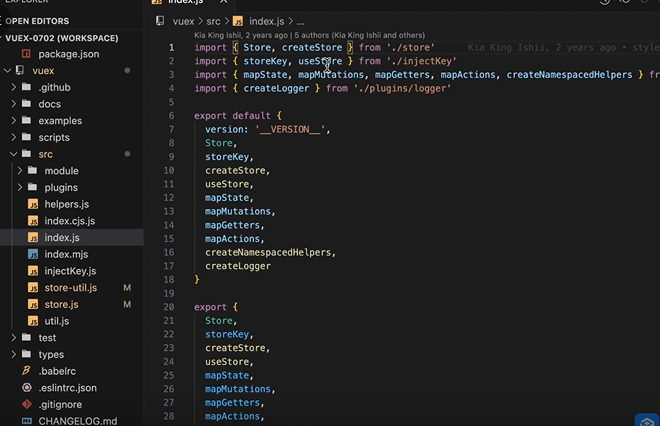Expand the plugins folder chevron
This screenshot has height=426, width=660.
(20, 187)
